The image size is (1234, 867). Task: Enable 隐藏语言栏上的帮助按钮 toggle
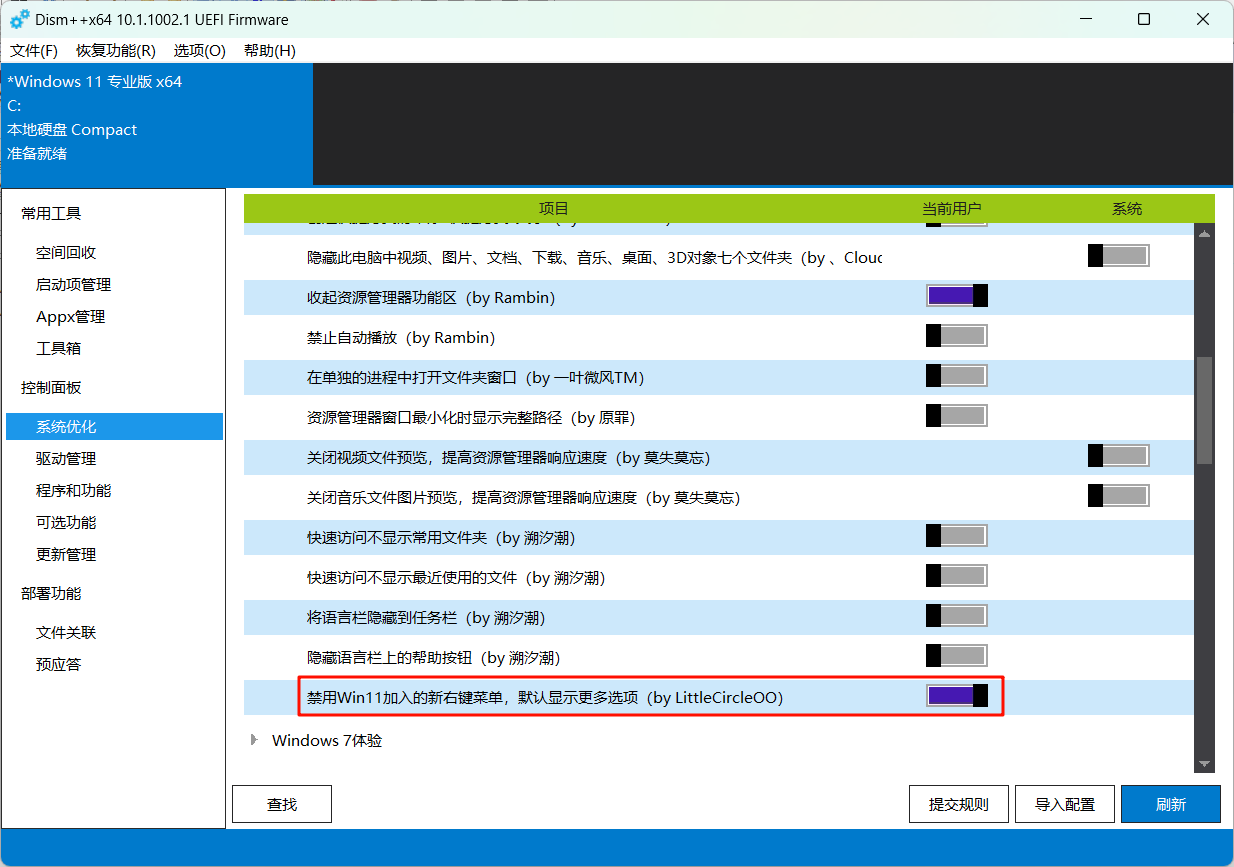957,656
